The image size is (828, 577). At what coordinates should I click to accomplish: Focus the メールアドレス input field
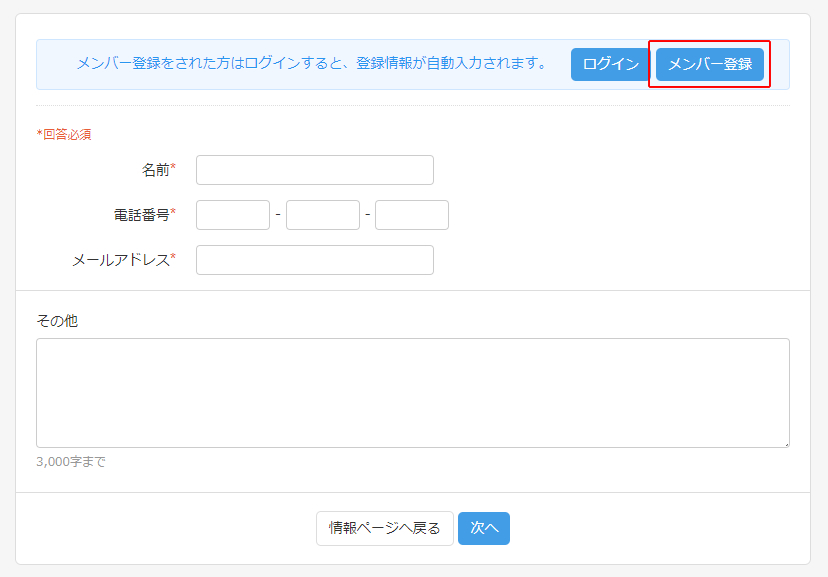(314, 260)
